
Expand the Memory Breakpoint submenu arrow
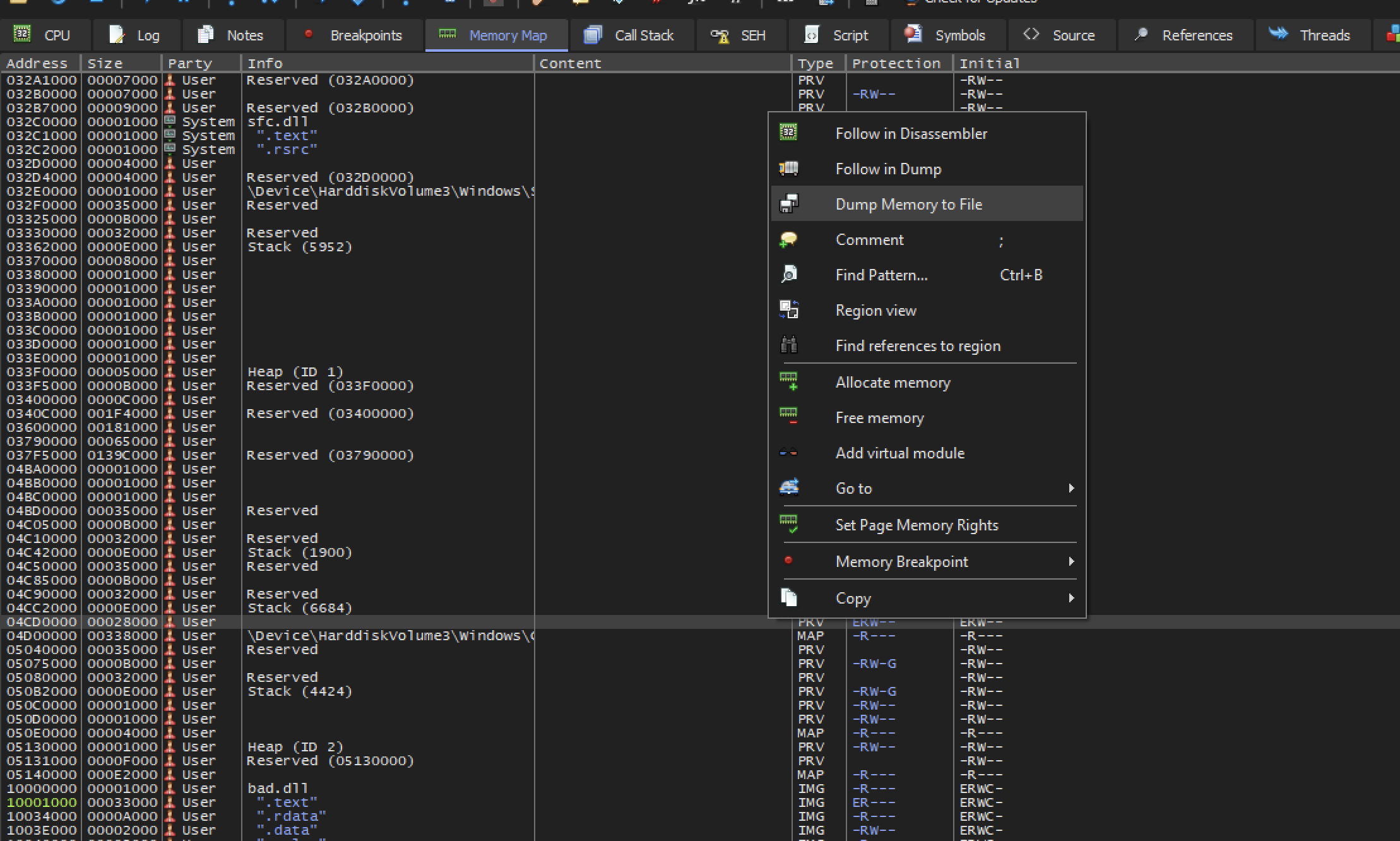click(x=1071, y=561)
